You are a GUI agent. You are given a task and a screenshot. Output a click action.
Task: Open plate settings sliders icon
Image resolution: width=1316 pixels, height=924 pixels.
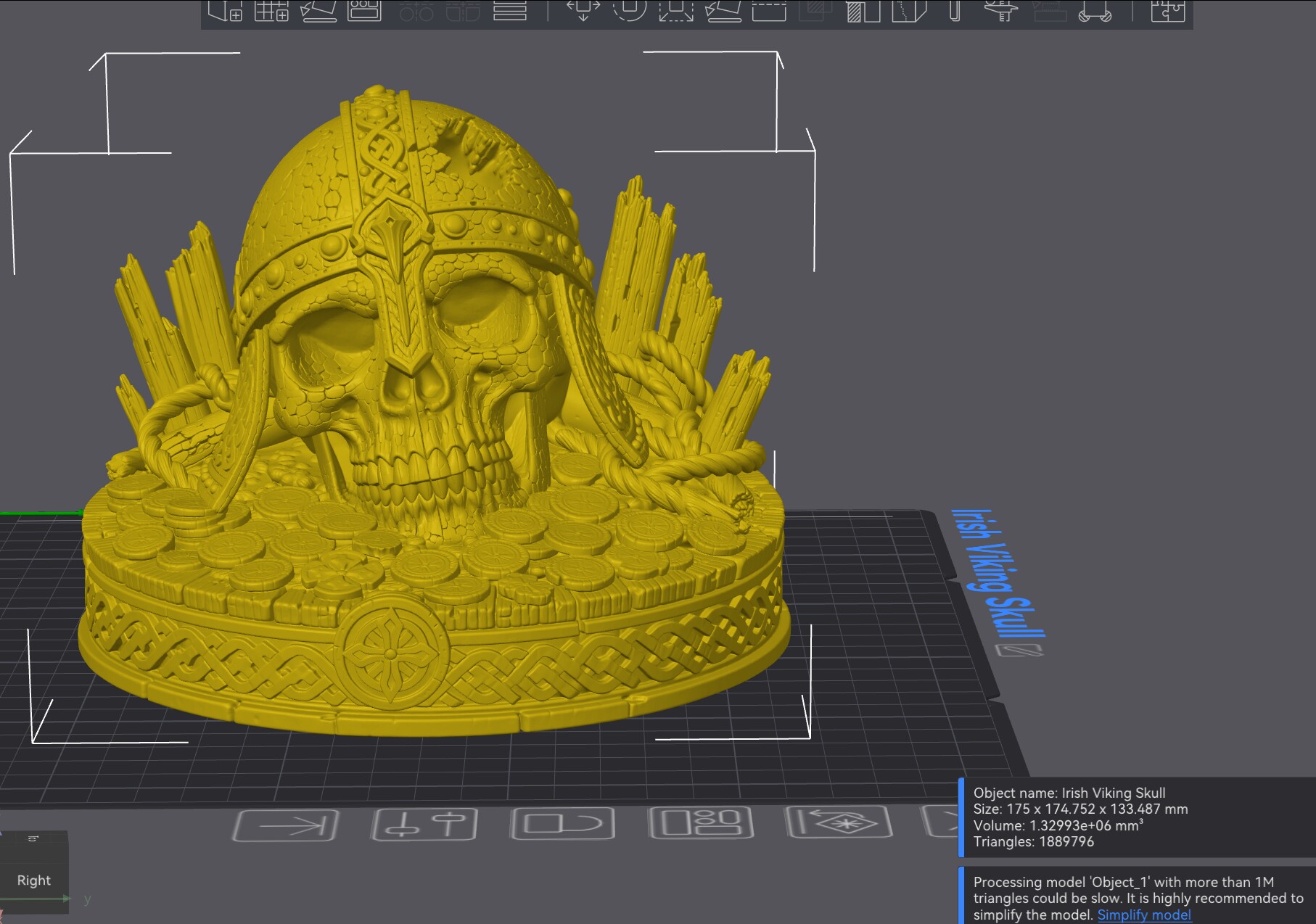click(x=424, y=825)
